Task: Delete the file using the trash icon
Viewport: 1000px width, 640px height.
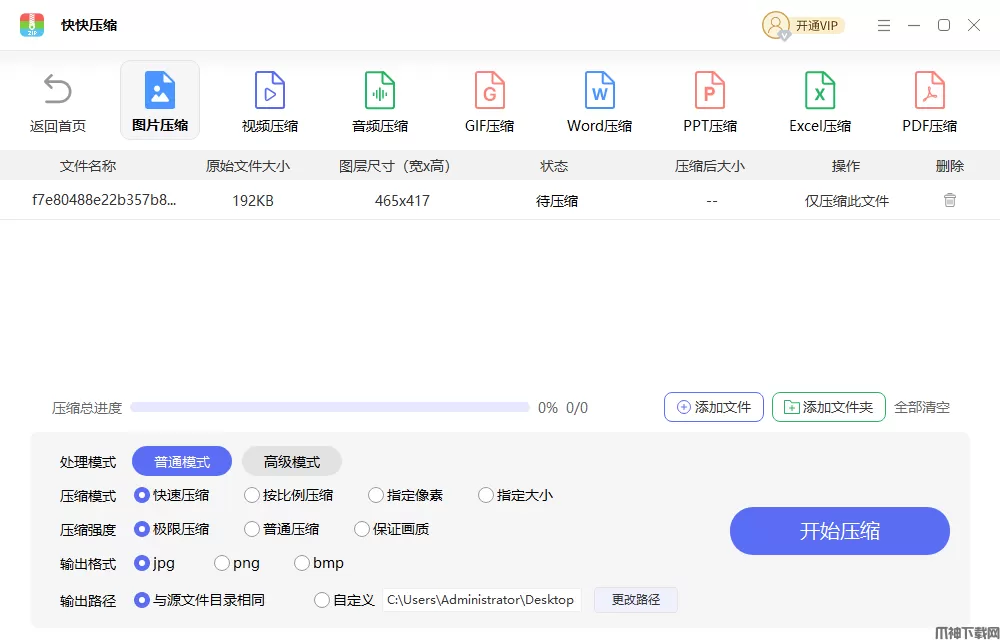Action: tap(949, 200)
